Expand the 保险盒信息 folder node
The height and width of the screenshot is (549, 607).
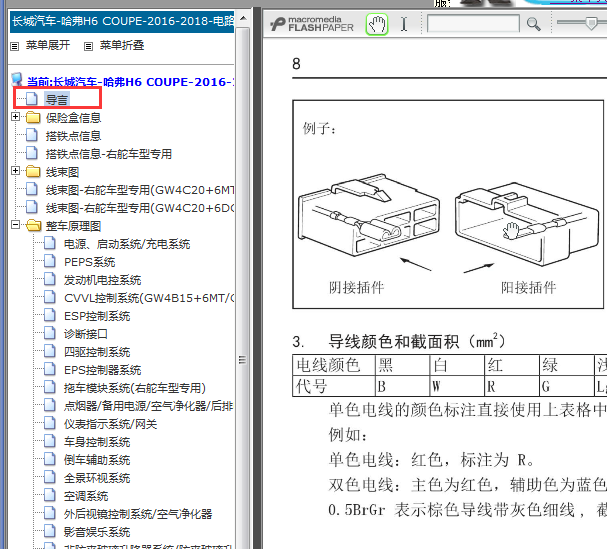click(x=15, y=116)
